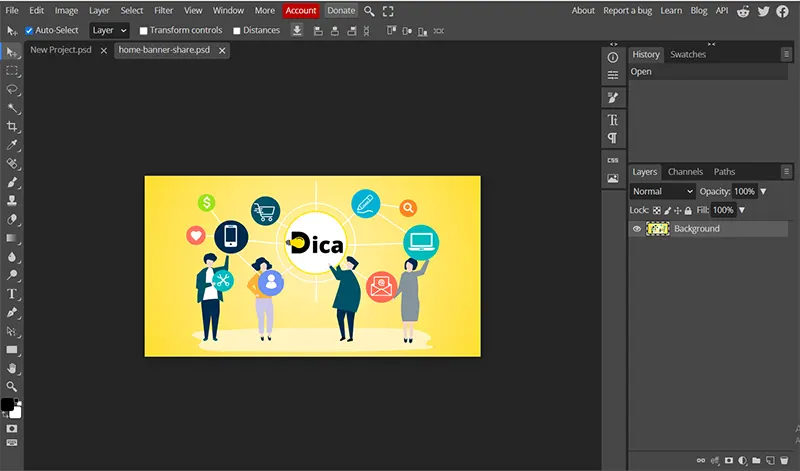
Task: Hide the Background layer with the eye
Action: click(x=637, y=229)
